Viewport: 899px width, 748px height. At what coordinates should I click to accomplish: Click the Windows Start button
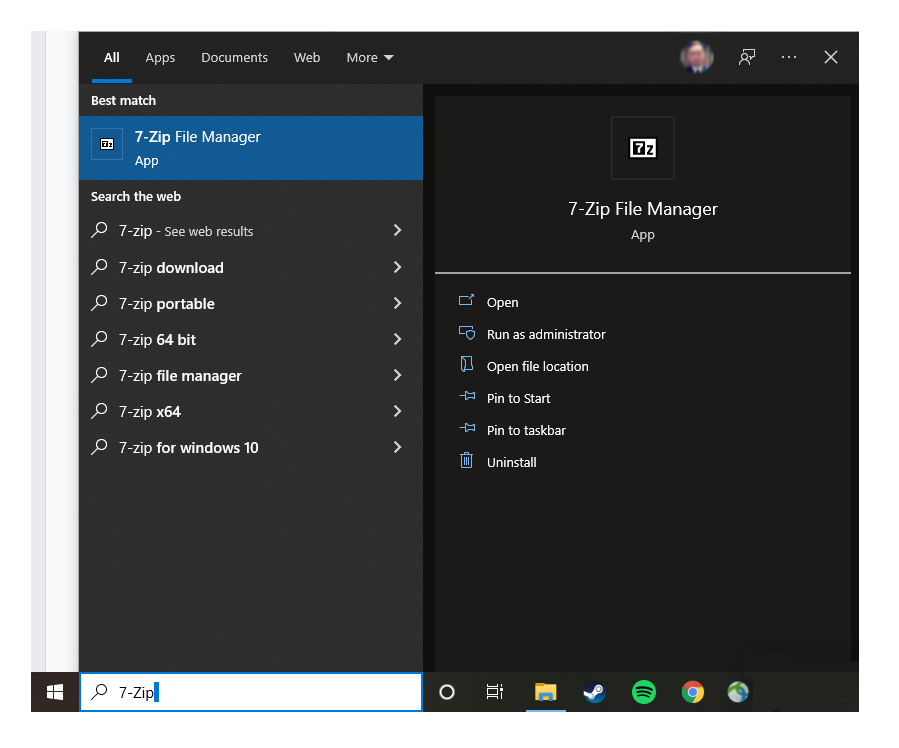[x=54, y=692]
